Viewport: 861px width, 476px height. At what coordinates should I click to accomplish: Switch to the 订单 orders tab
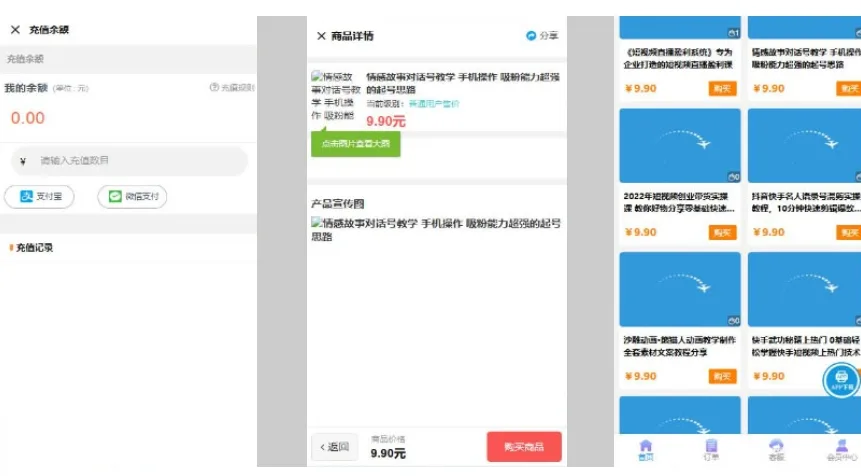pos(711,447)
